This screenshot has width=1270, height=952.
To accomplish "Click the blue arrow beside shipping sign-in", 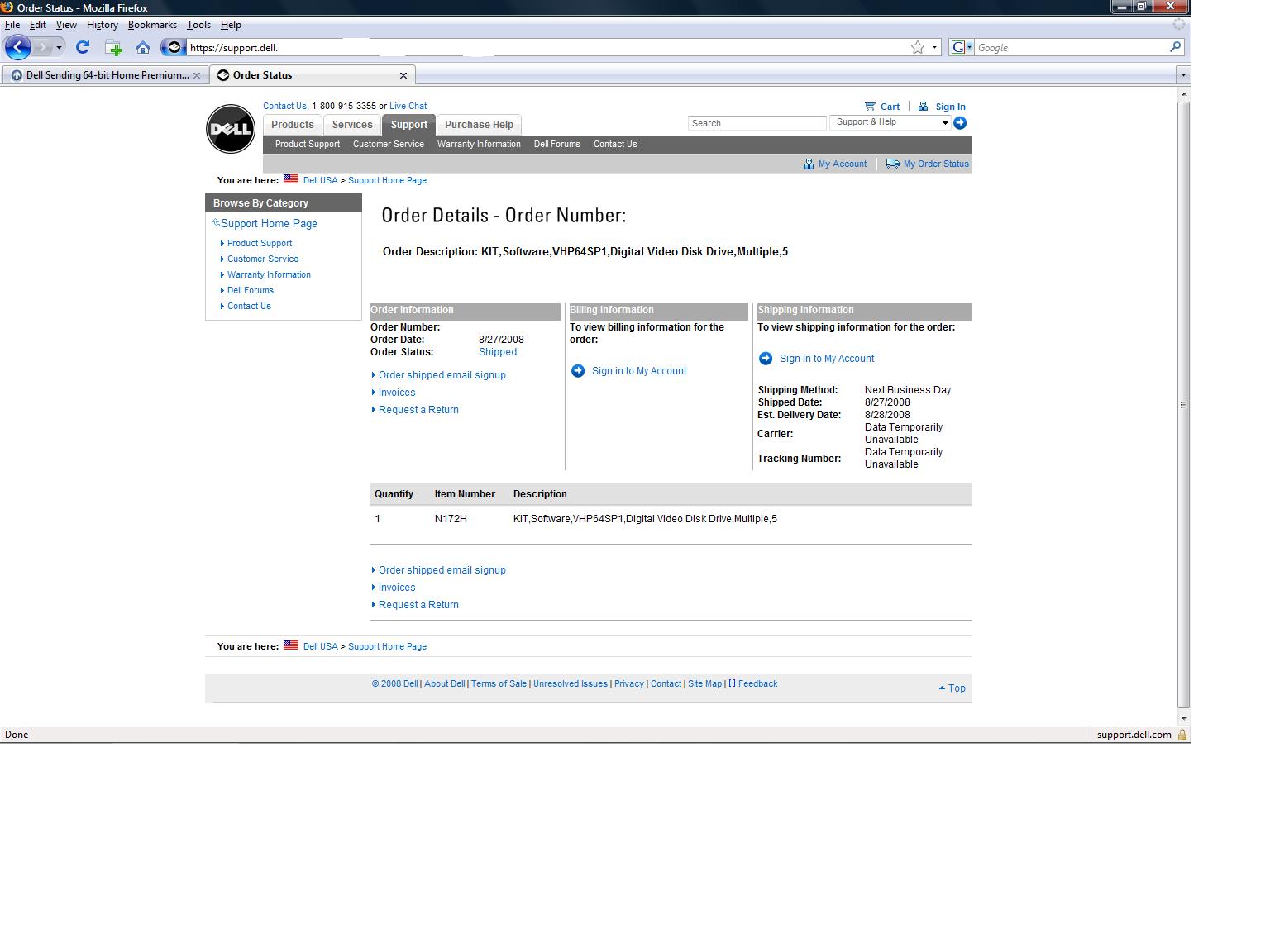I will click(x=766, y=359).
